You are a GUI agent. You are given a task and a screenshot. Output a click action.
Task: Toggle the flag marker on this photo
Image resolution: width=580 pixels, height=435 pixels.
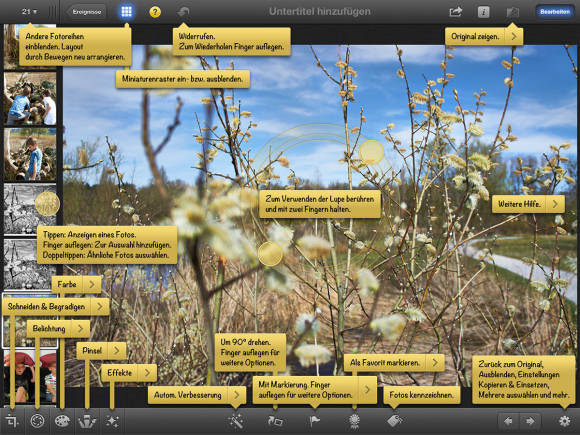[314, 421]
